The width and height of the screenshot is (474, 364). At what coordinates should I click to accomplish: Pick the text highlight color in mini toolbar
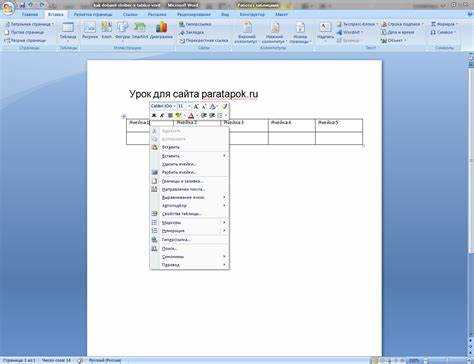(180, 115)
